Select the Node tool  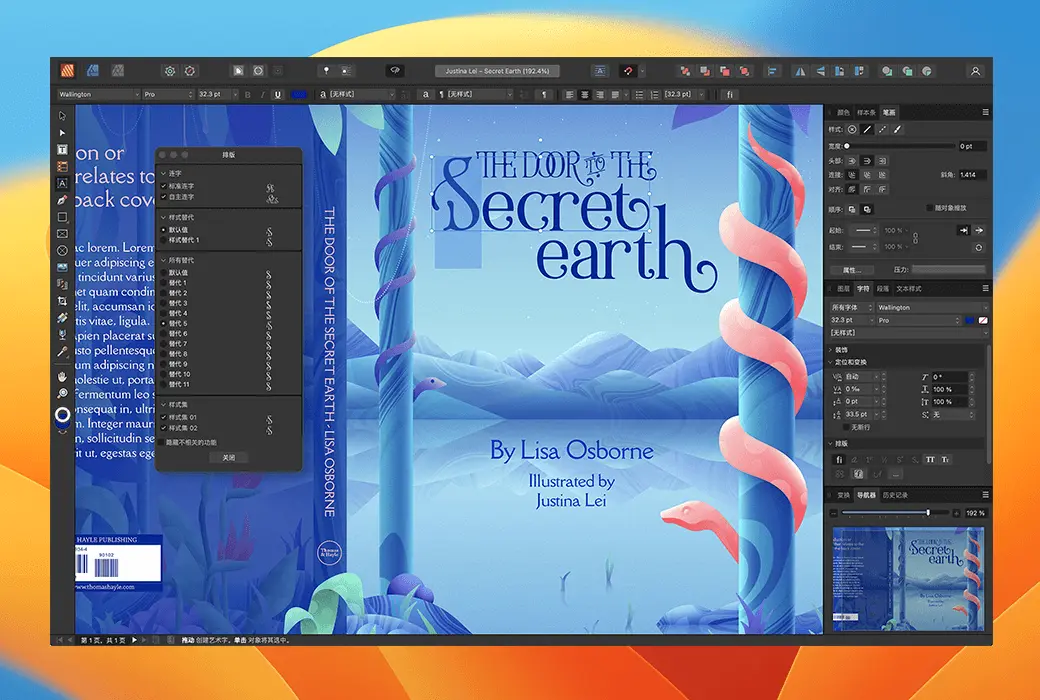pyautogui.click(x=62, y=133)
